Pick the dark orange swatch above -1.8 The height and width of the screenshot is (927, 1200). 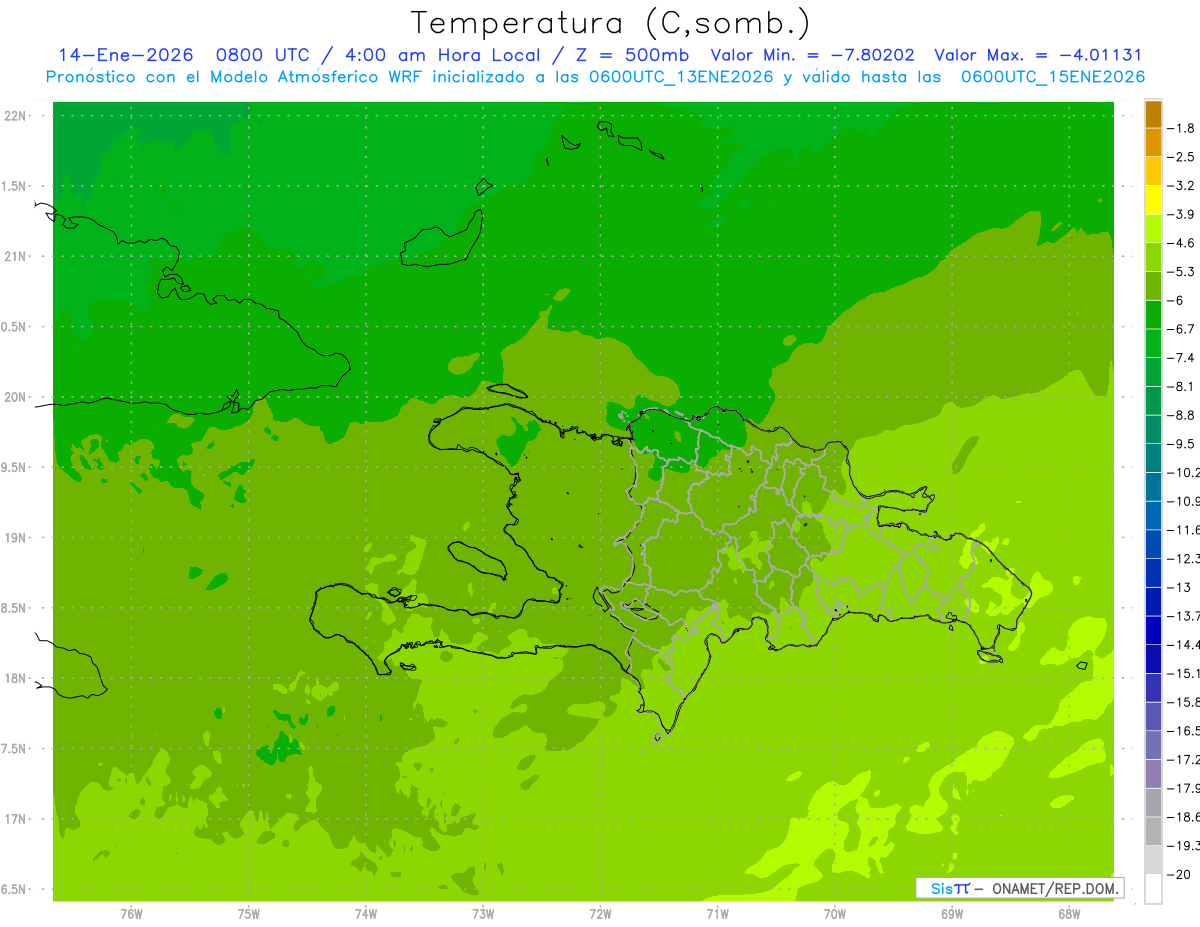coord(1153,115)
